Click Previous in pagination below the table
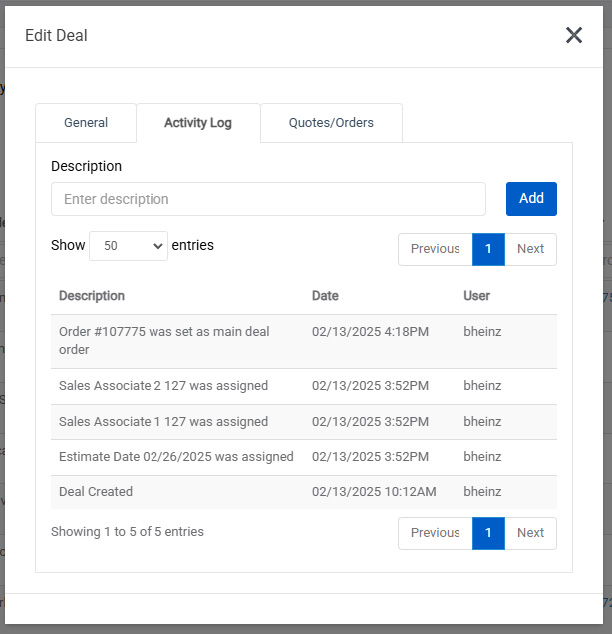The width and height of the screenshot is (612, 634). [435, 533]
